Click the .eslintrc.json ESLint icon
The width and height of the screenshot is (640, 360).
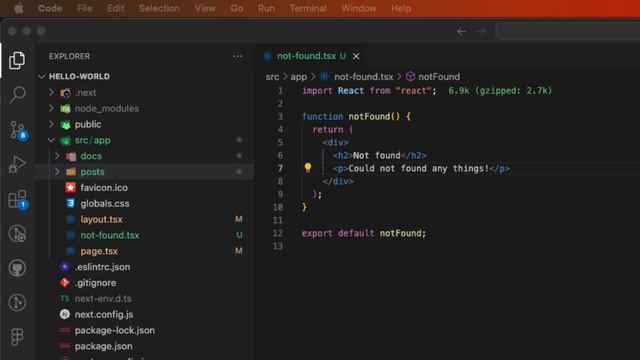point(64,267)
